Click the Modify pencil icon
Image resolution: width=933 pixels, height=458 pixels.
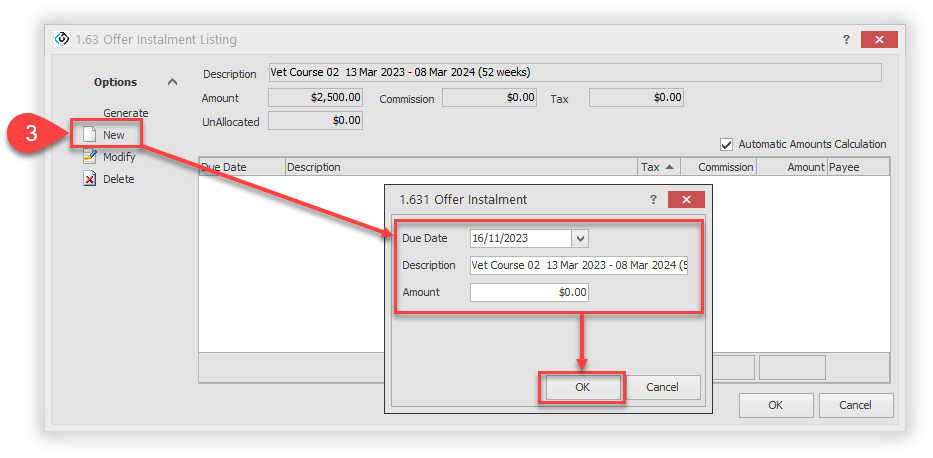coord(89,157)
